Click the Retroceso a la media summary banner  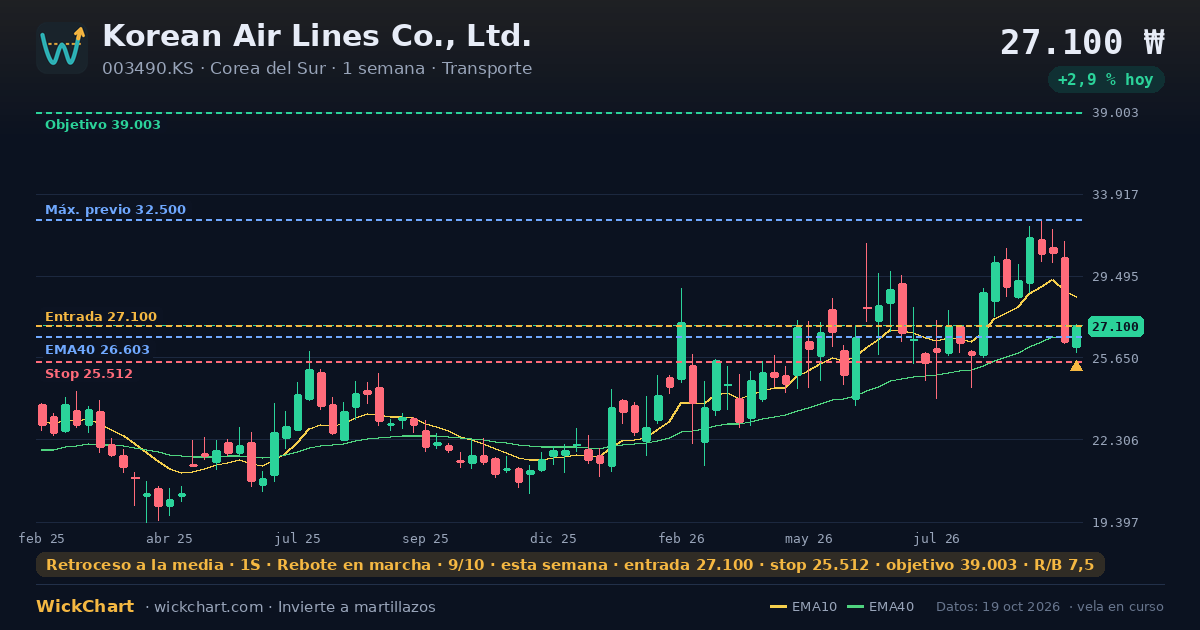(570, 565)
